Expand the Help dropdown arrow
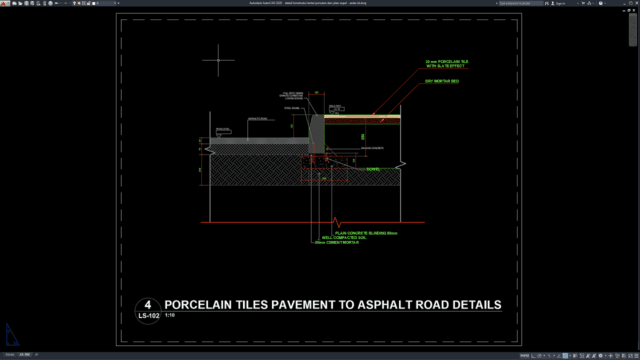 point(605,3)
